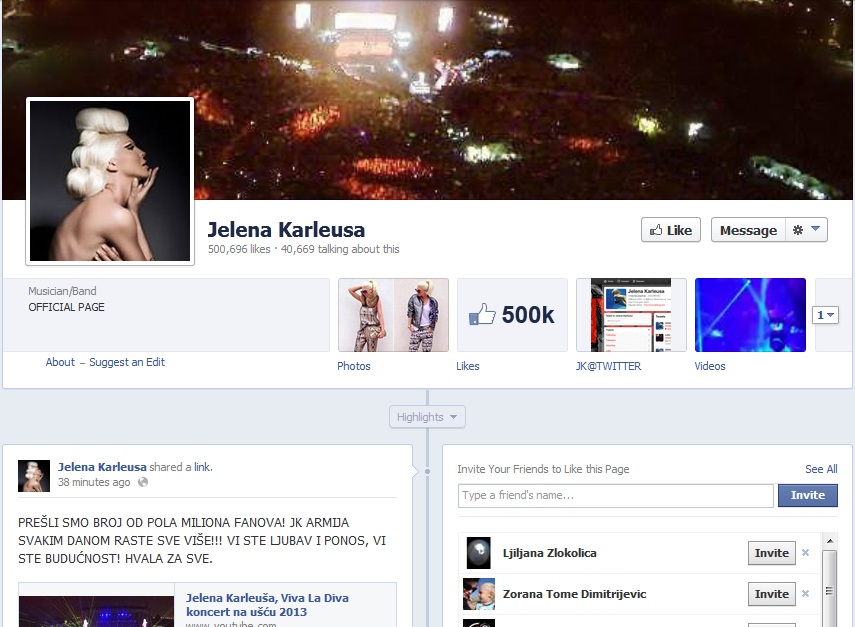The image size is (855, 627).
Task: Open the About link
Action: coord(60,362)
